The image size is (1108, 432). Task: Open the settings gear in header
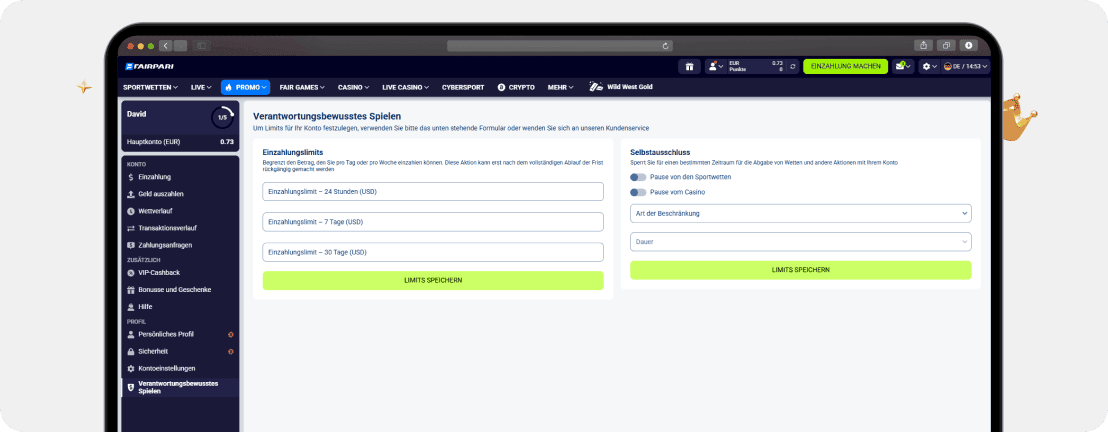pos(929,66)
